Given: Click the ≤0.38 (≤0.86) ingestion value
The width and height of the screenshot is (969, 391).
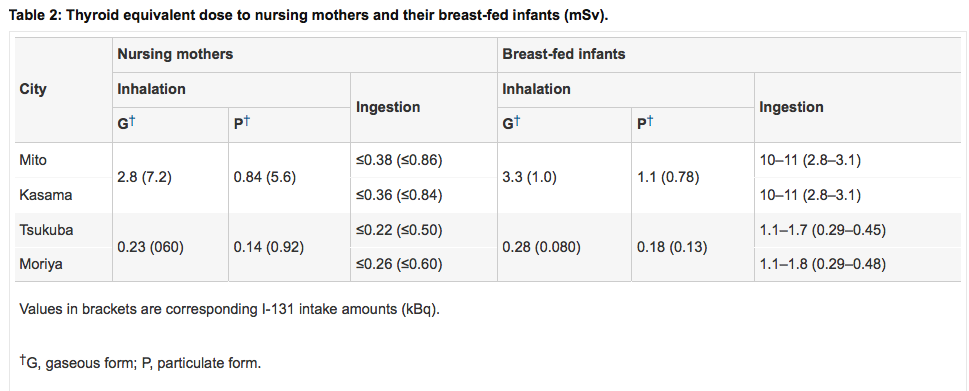Looking at the screenshot, I should click(x=399, y=160).
